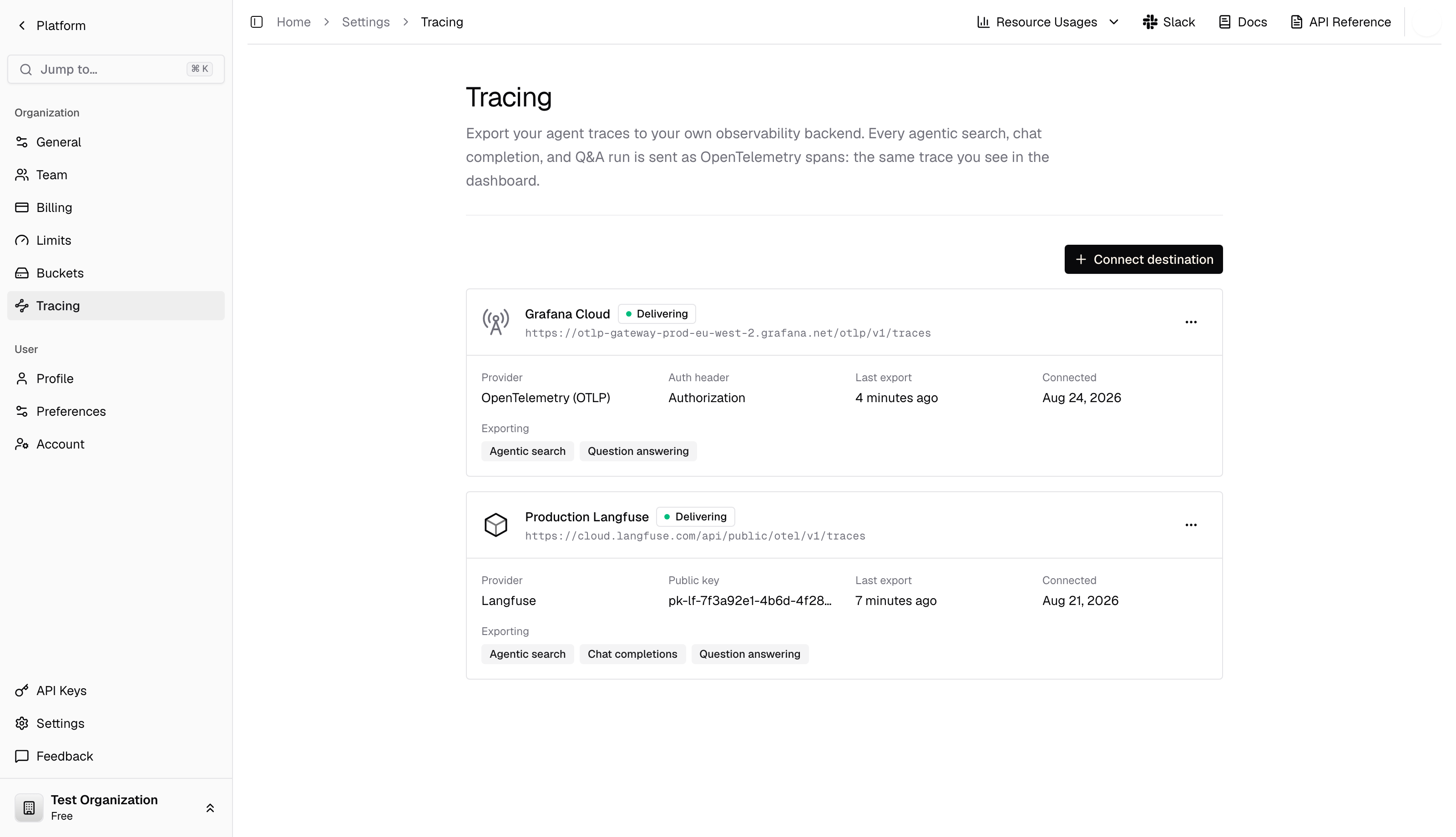Open the General settings page
Screen dimensions: 1456x837
tap(116, 142)
